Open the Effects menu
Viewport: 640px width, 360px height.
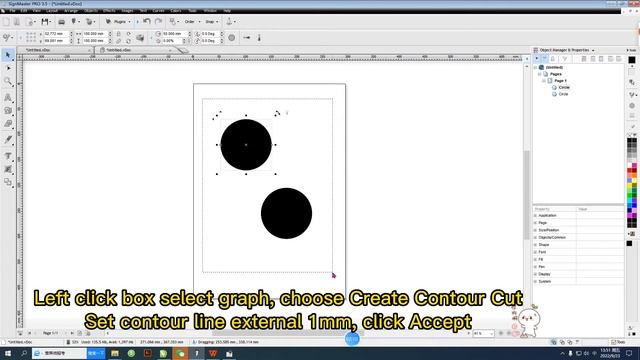click(x=109, y=11)
